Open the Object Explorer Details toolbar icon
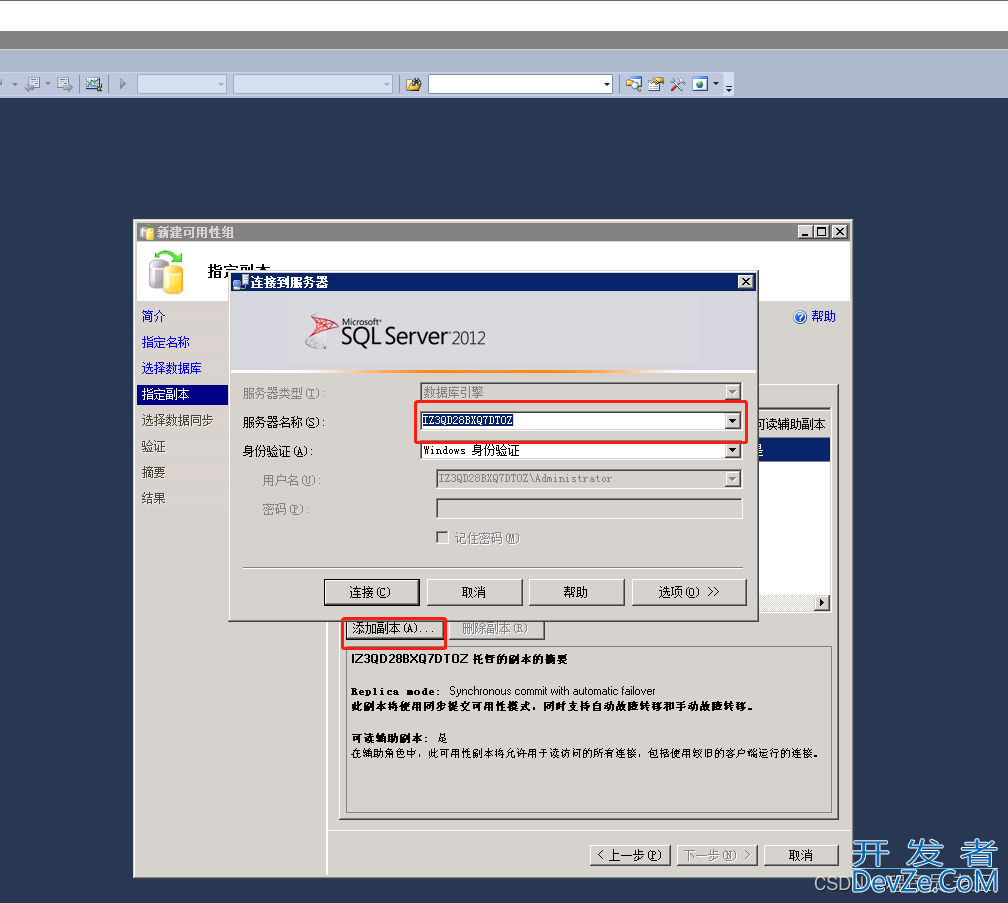 tap(633, 84)
